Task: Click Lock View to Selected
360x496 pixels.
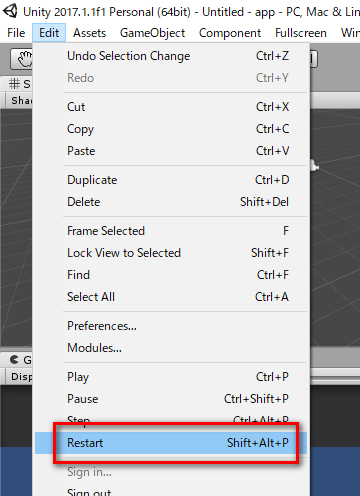Action: pyautogui.click(x=171, y=253)
